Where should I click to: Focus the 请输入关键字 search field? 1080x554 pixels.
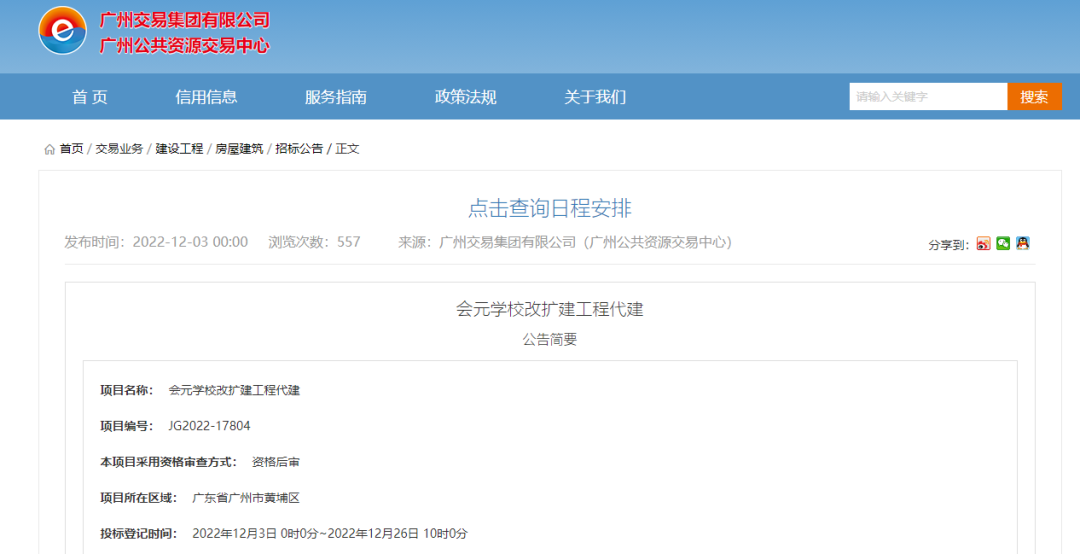[x=928, y=96]
